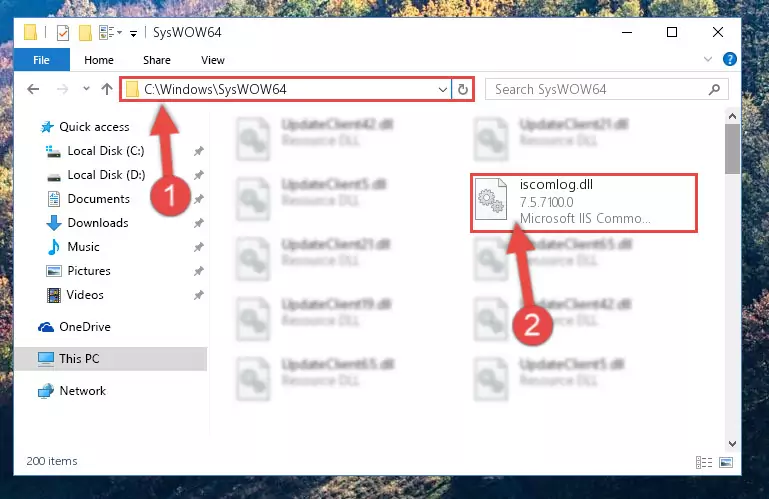
Task: Switch to large icons view layout
Action: click(x=726, y=462)
